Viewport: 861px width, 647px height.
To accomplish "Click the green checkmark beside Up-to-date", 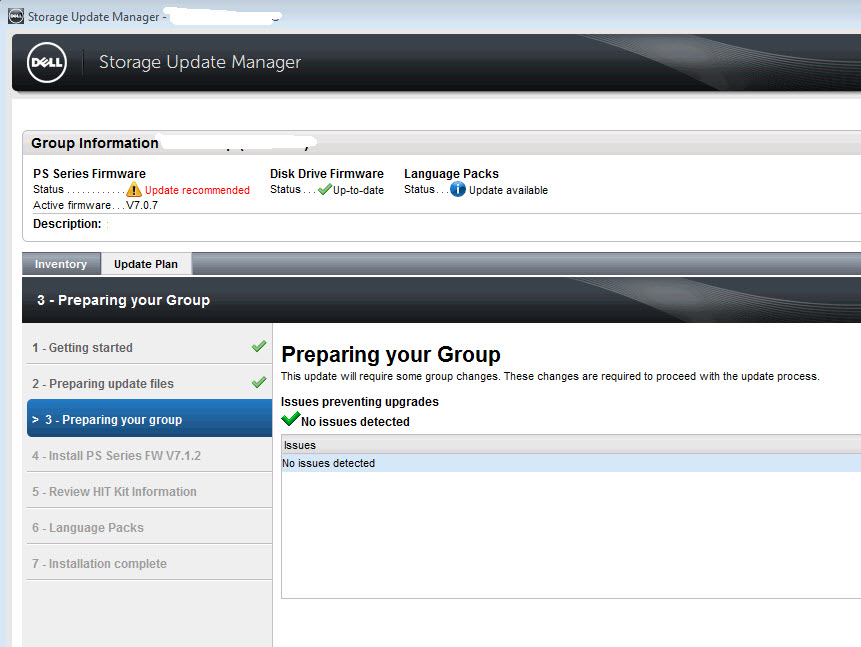I will pyautogui.click(x=325, y=189).
